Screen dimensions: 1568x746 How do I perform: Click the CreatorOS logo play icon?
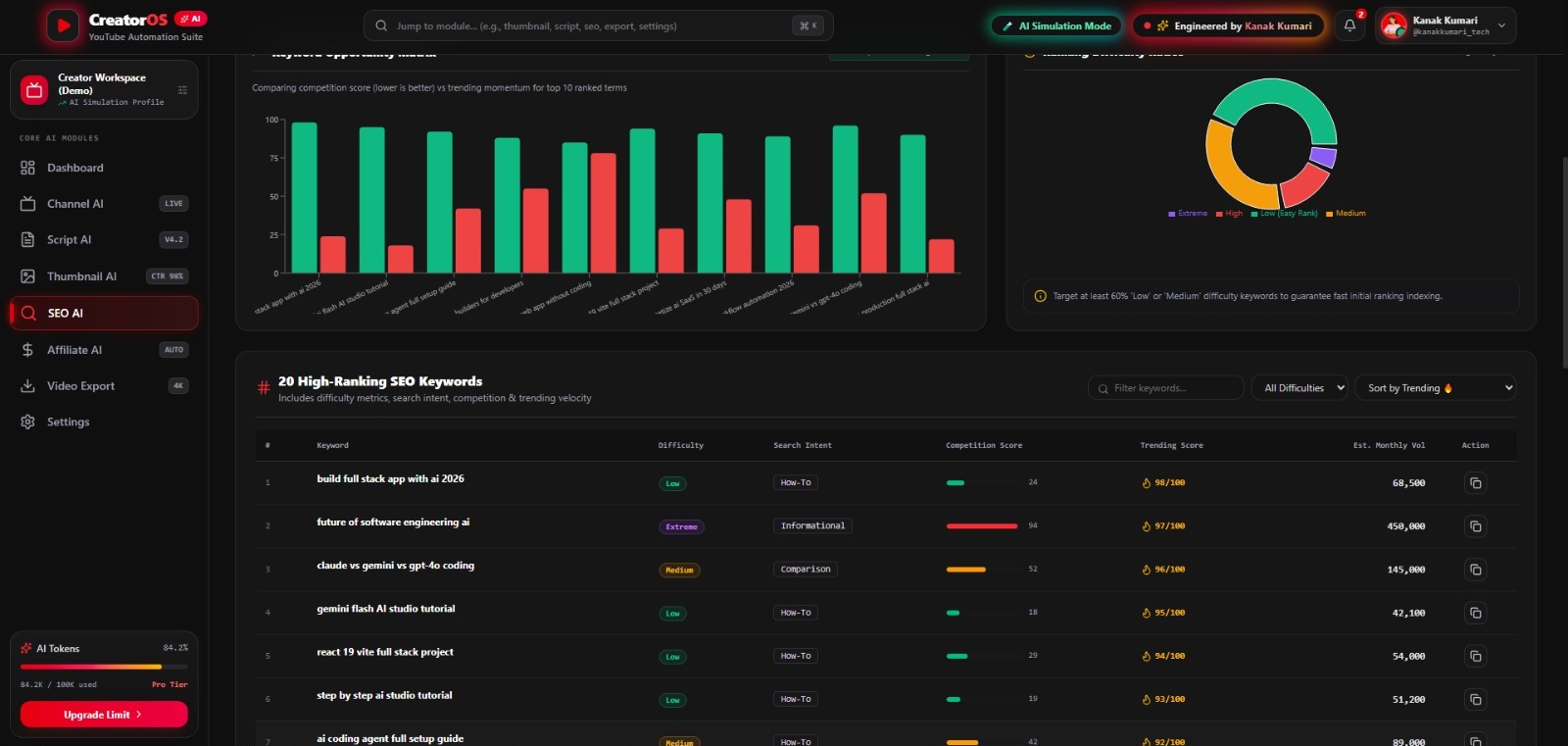(x=63, y=25)
